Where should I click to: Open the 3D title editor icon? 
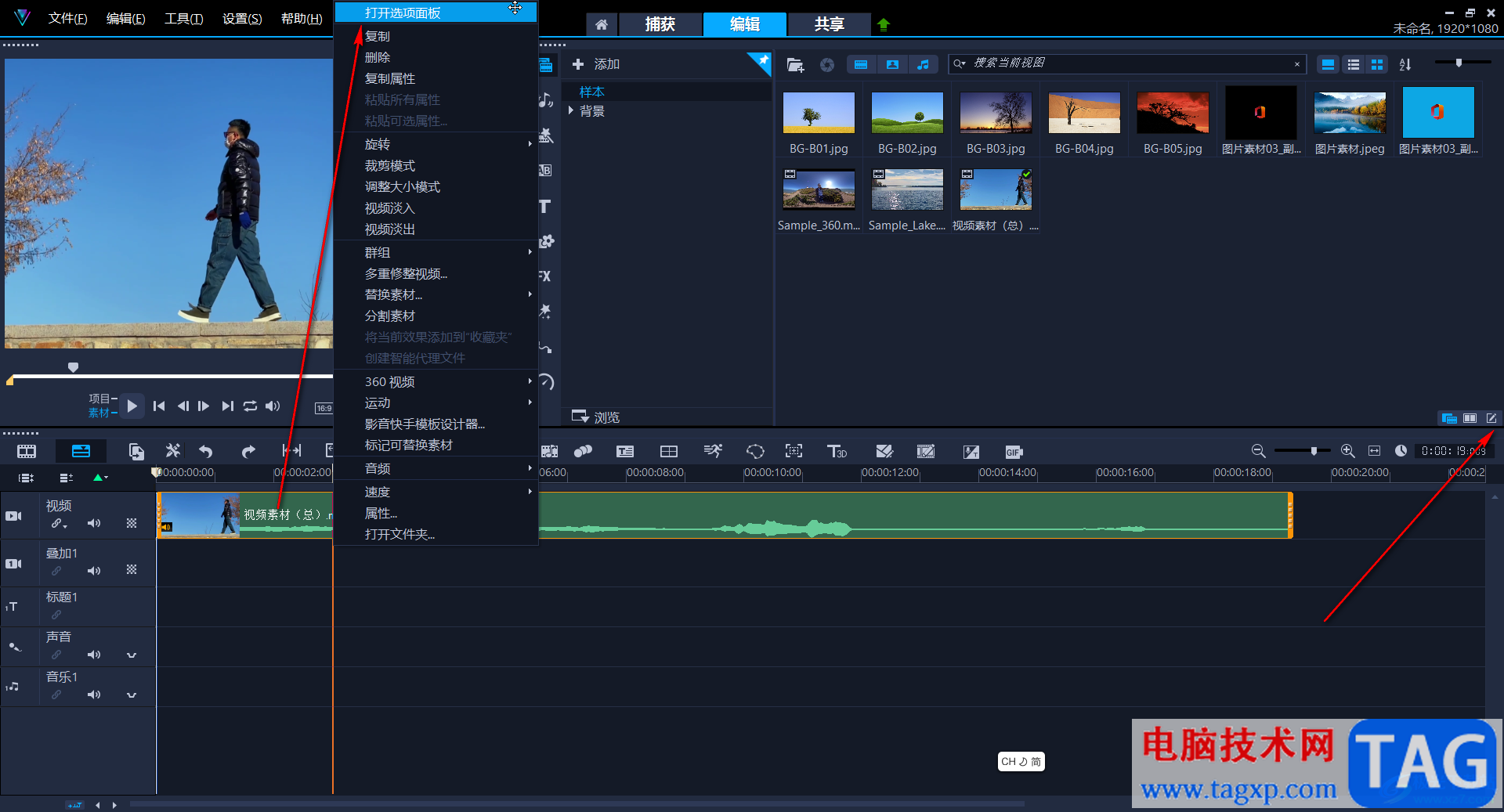pos(837,452)
